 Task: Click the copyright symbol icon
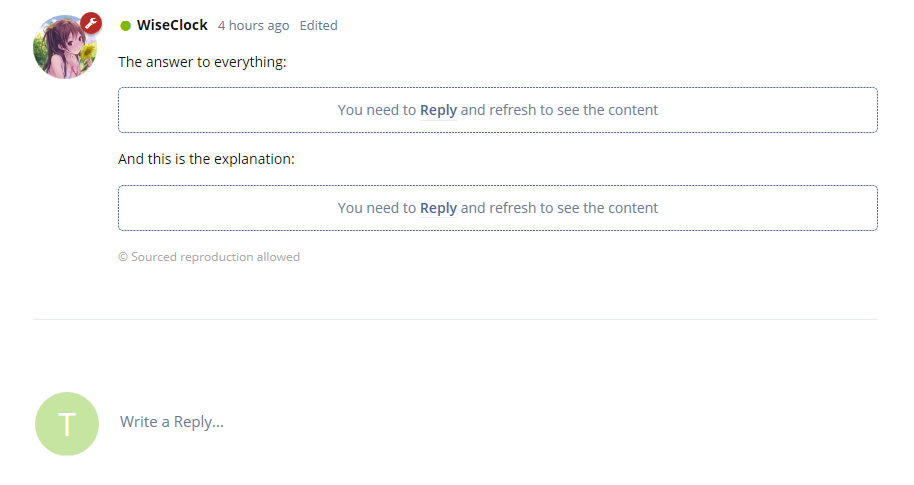click(123, 257)
